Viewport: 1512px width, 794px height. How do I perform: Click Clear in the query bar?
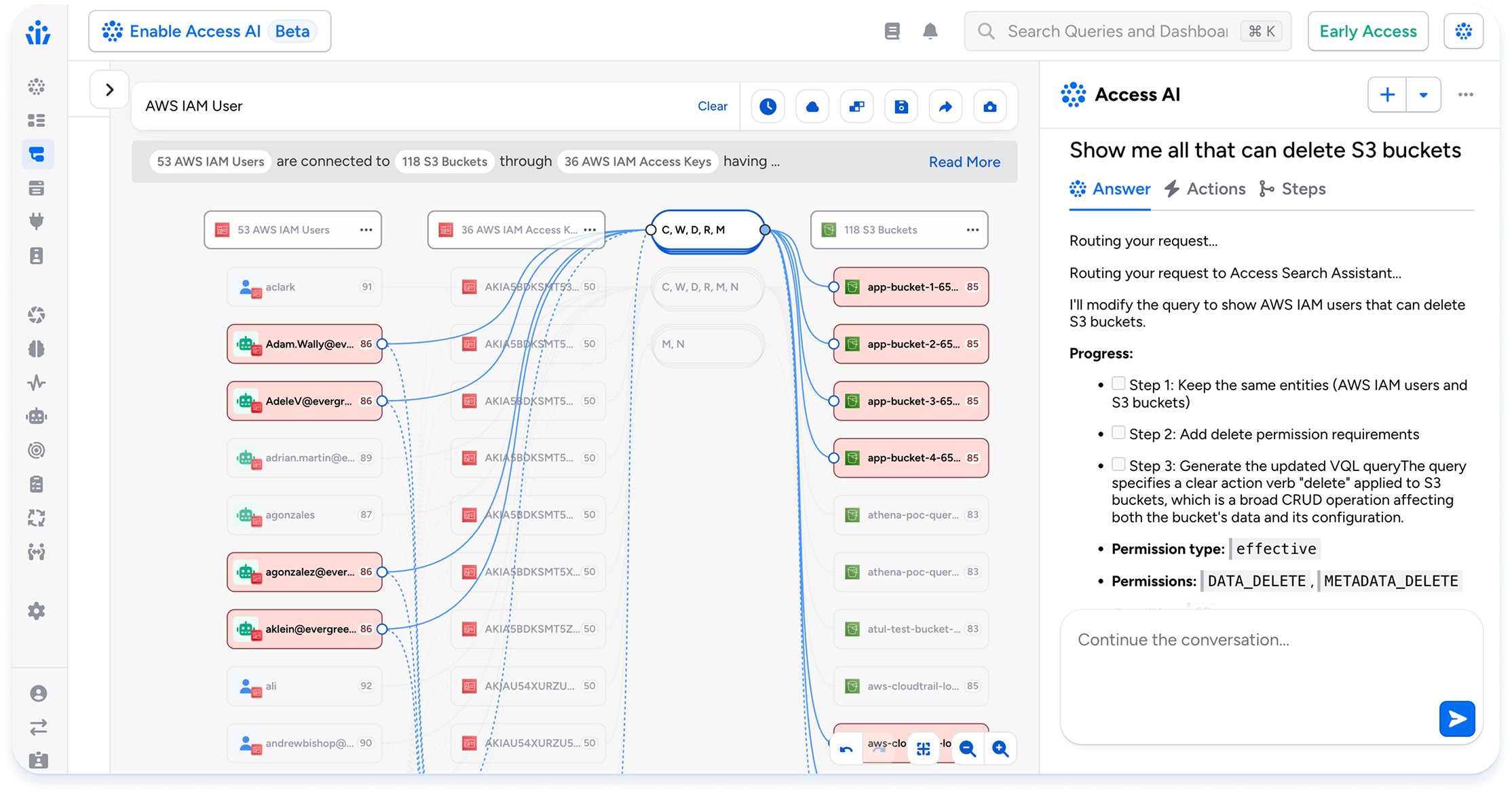point(713,107)
